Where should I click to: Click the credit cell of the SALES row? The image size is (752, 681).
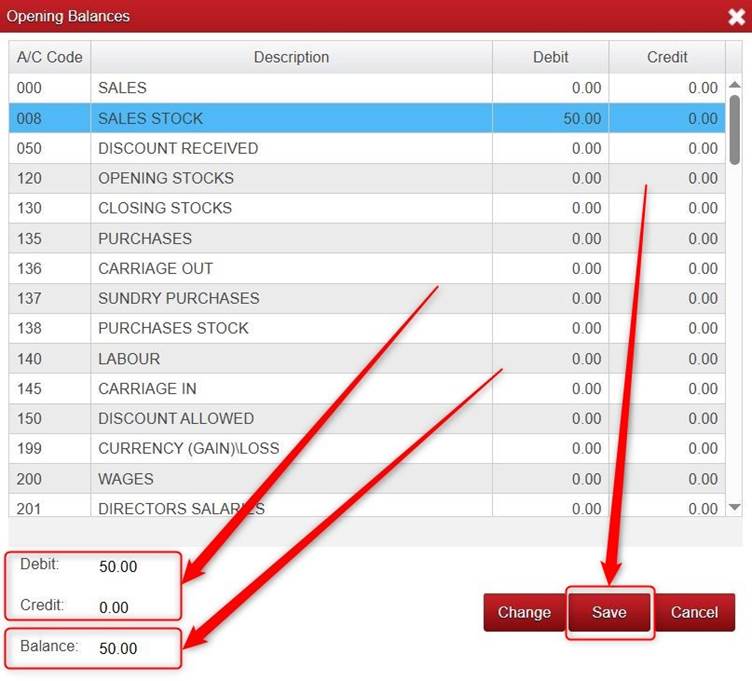coord(667,88)
